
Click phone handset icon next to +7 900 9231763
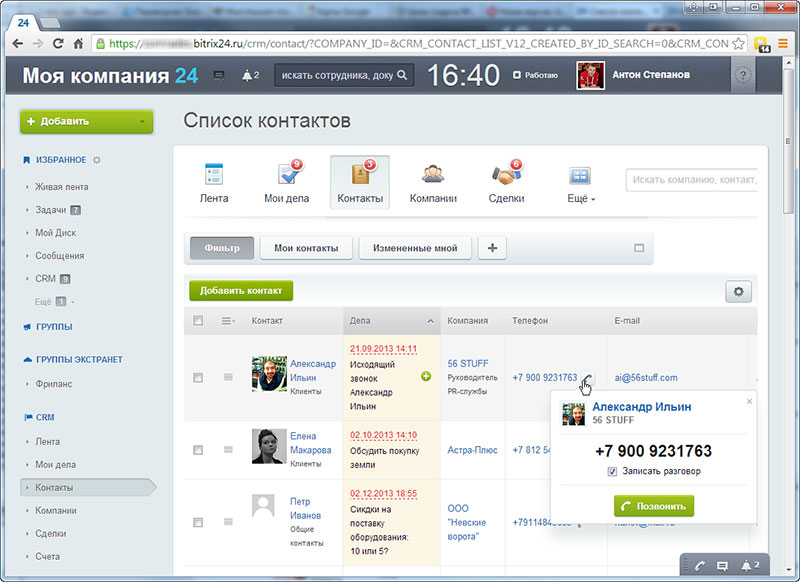pos(587,378)
